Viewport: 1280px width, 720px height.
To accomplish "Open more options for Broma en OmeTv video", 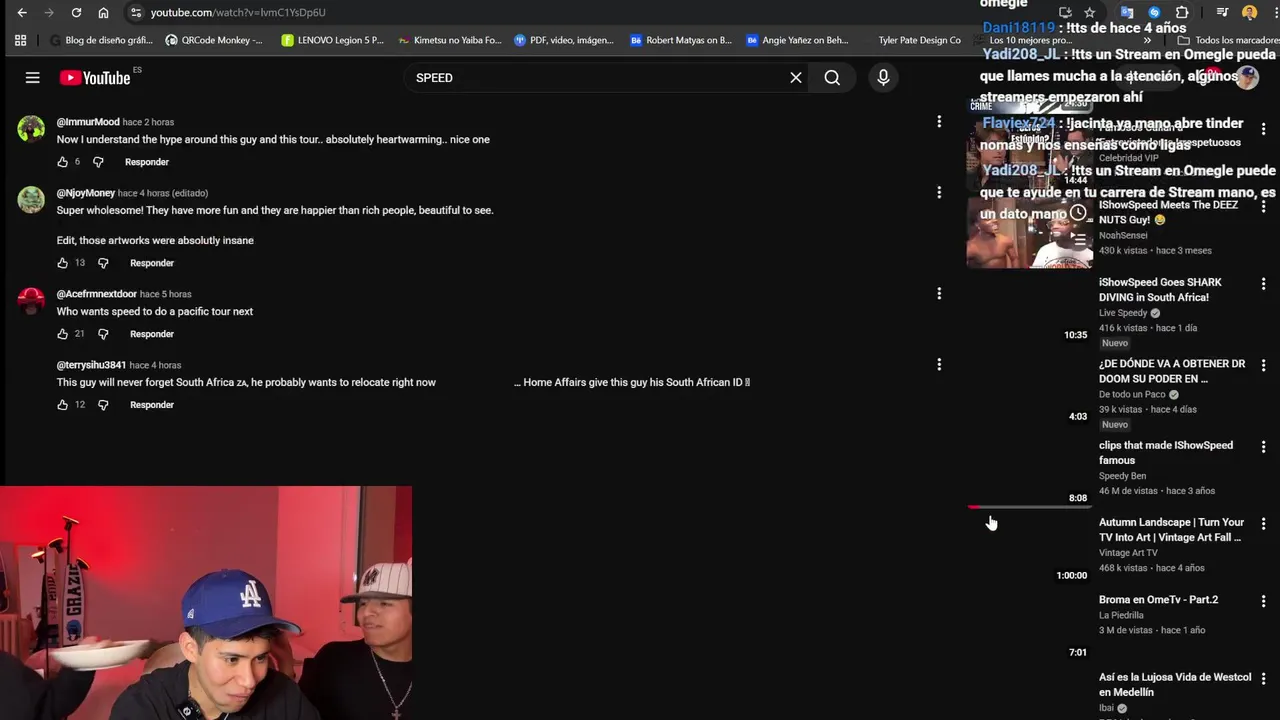I will pyautogui.click(x=1264, y=602).
